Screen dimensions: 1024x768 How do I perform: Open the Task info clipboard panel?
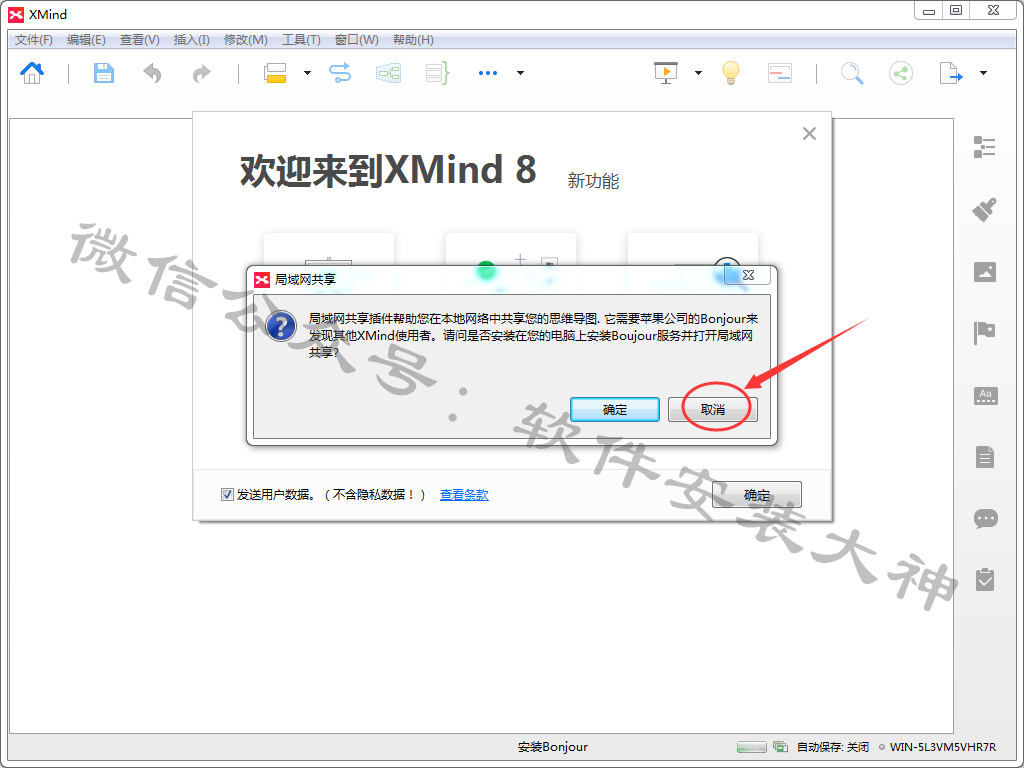click(x=985, y=579)
